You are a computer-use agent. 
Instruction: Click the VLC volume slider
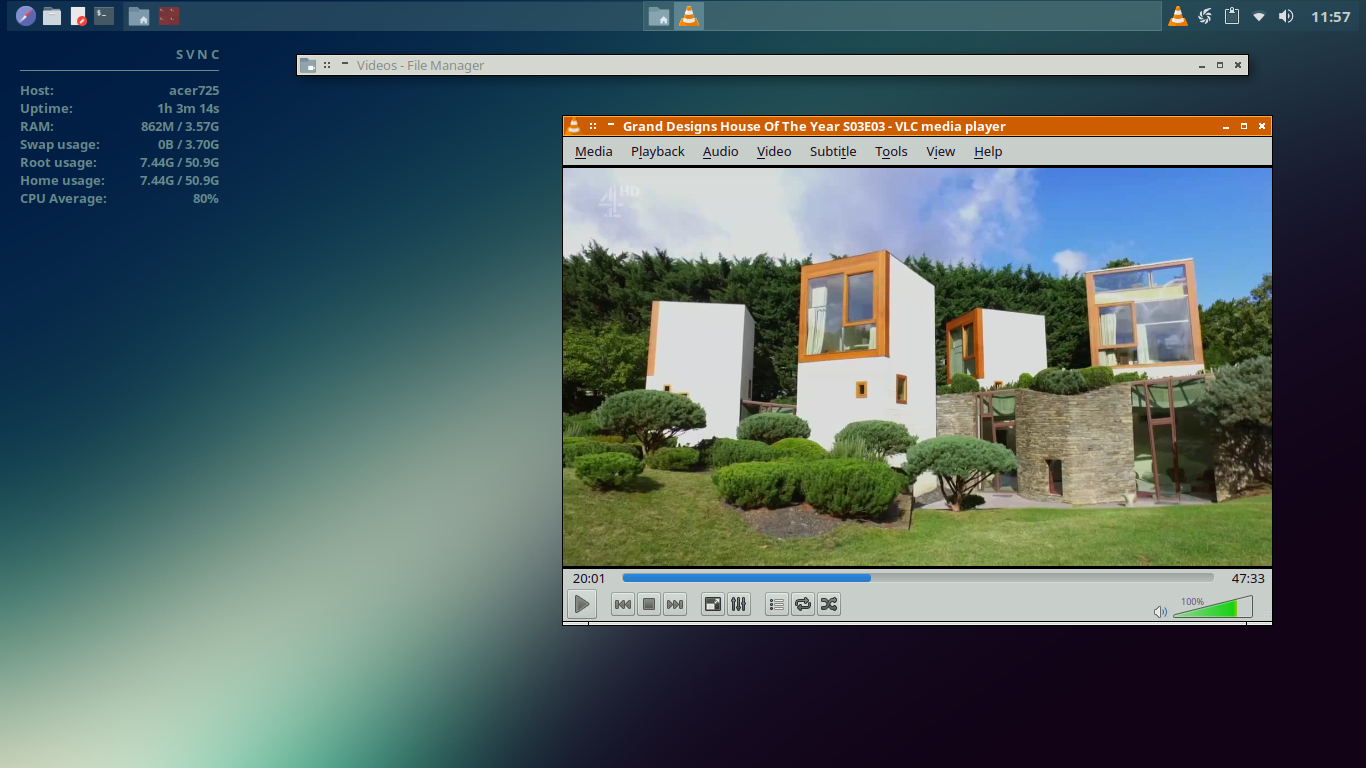point(1212,608)
